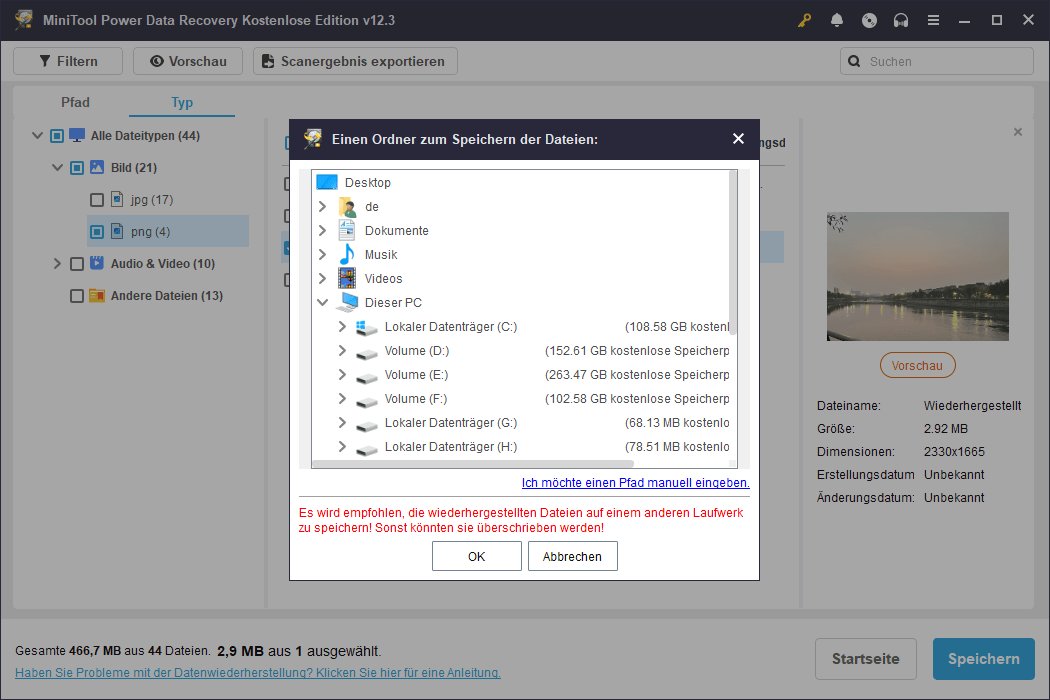The image size is (1050, 700).
Task: Click the dialog horizontal scrollbar
Action: point(473,464)
